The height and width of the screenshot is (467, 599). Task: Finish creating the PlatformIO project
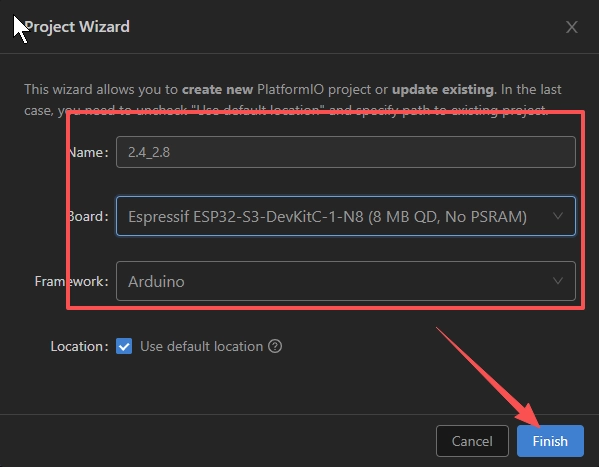pos(550,441)
